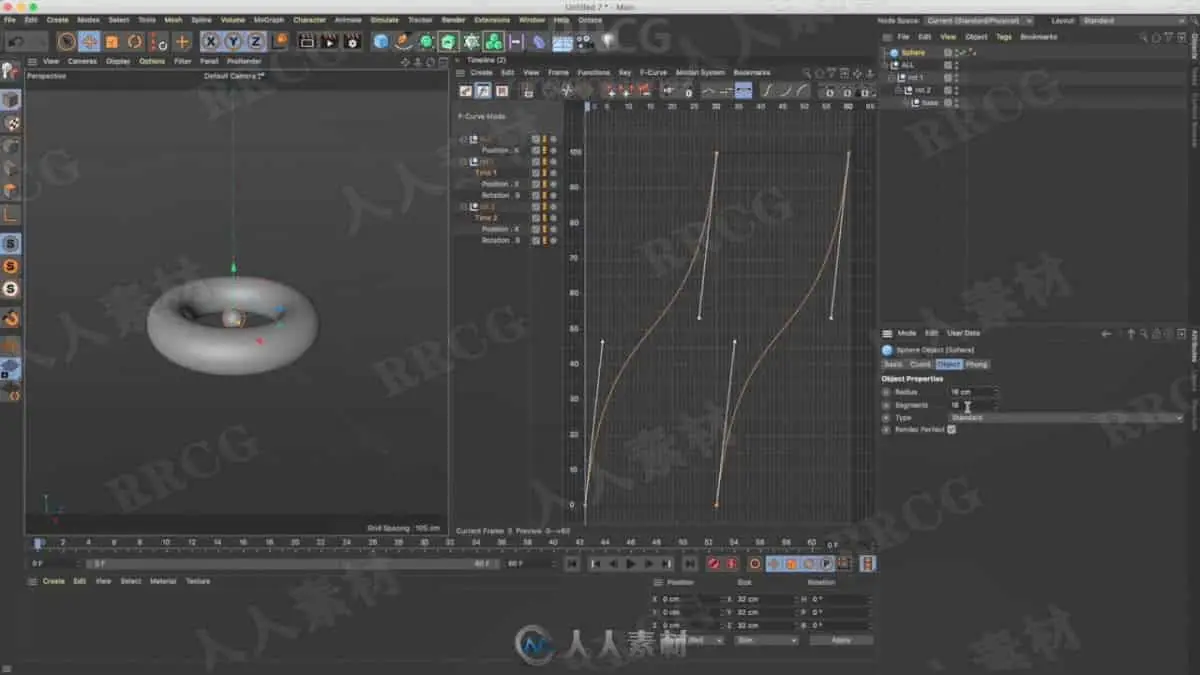
Task: Select Linear interpolation icon in timeline
Action: 709,90
